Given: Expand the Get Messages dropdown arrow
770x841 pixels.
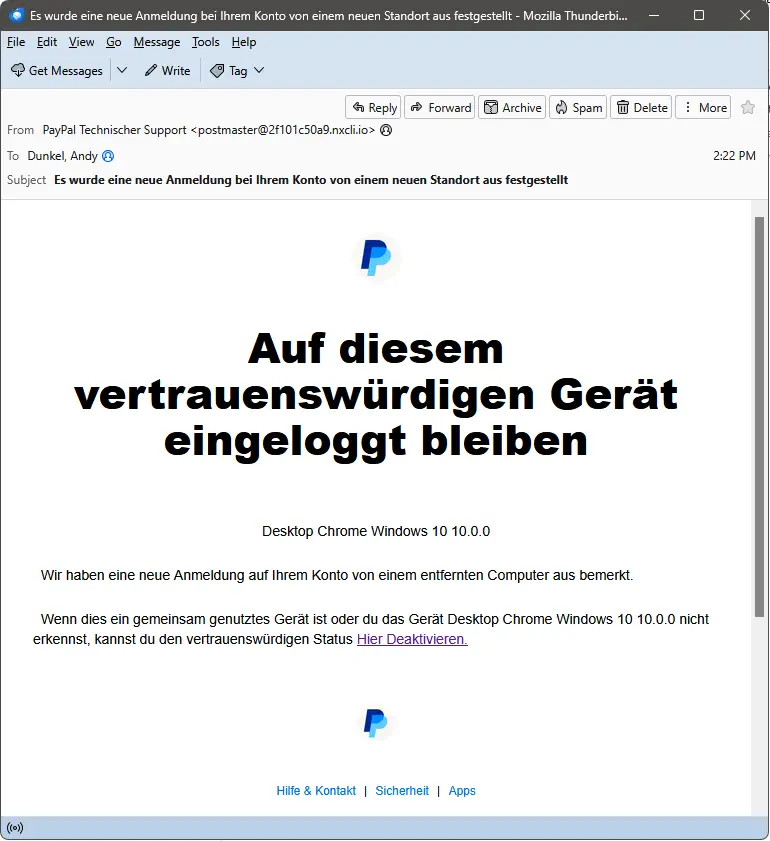Looking at the screenshot, I should click(x=122, y=71).
